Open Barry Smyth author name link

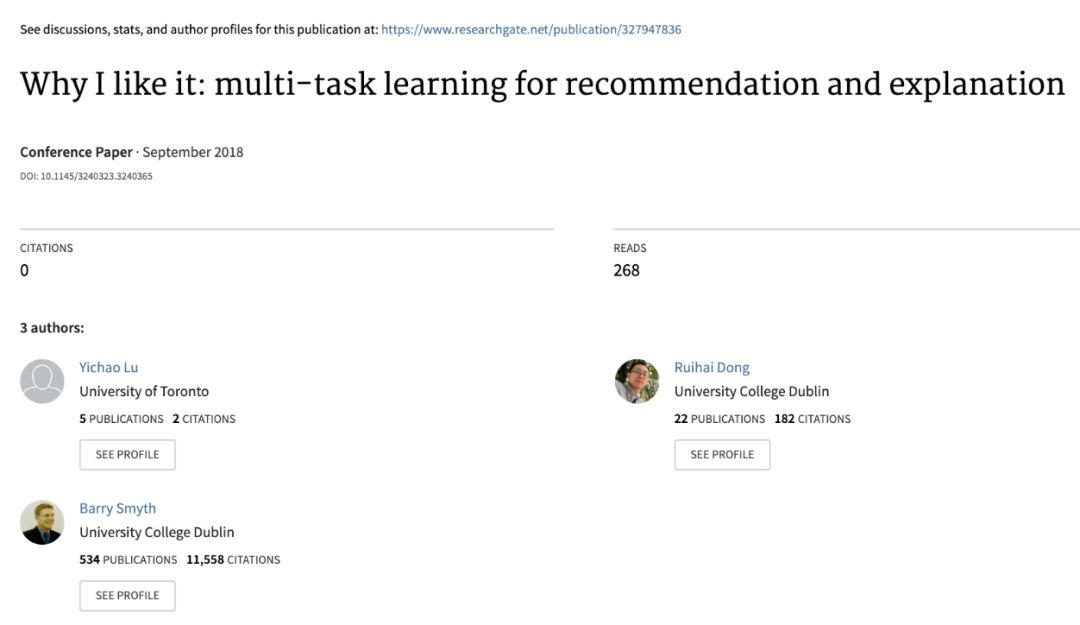(x=118, y=508)
